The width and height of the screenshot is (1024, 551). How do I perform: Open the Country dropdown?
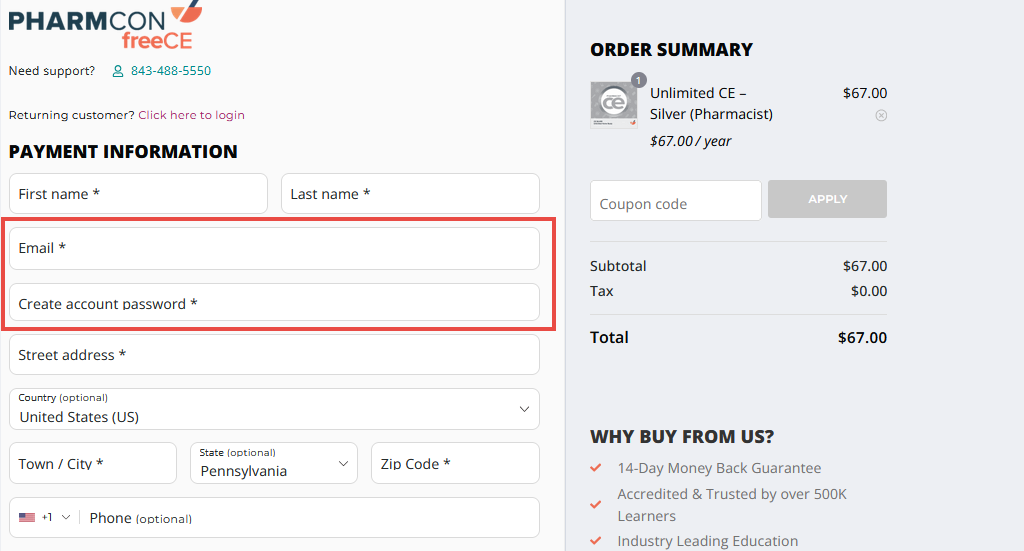(x=274, y=409)
